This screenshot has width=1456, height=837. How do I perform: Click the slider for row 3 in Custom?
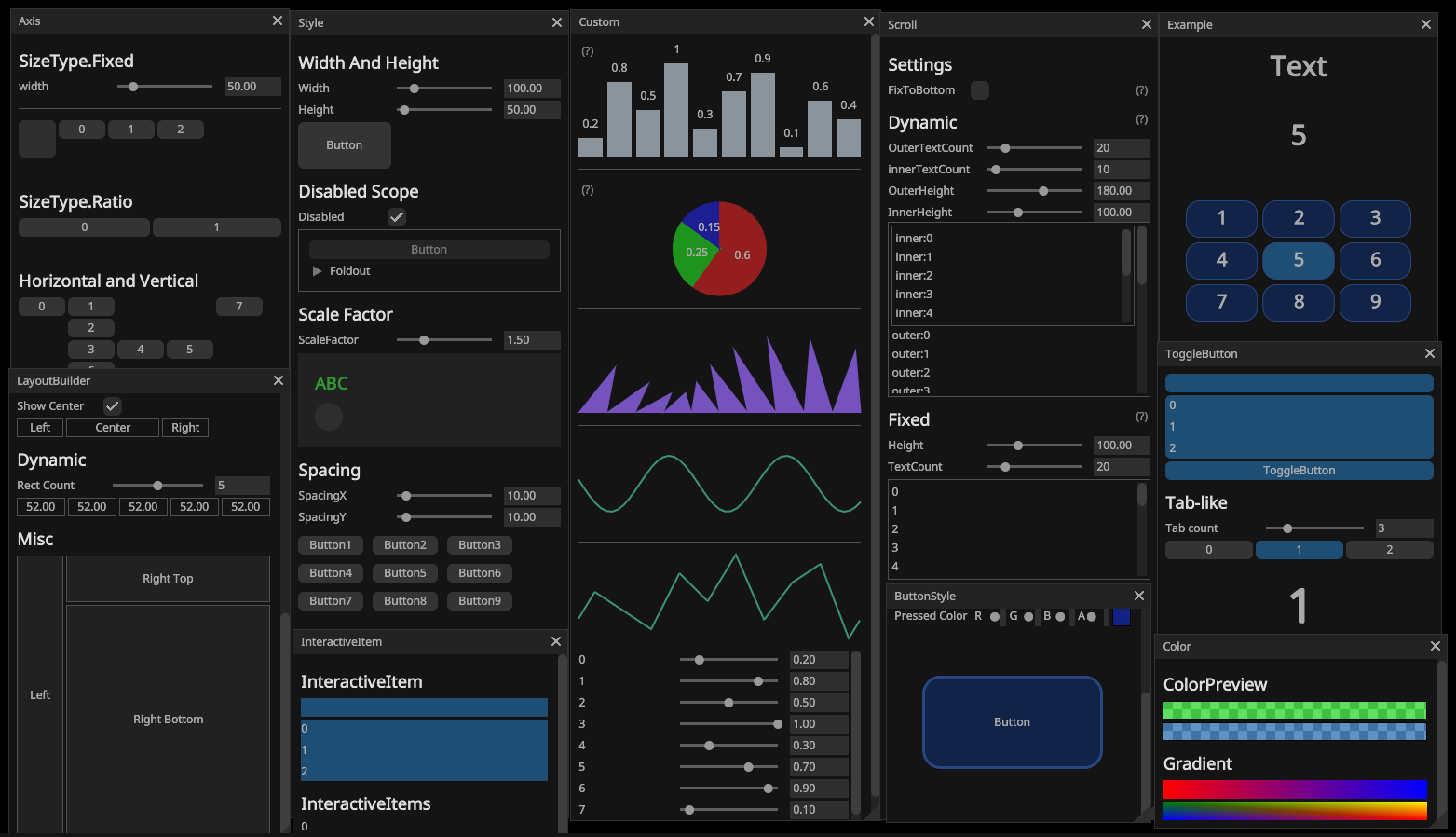pos(728,724)
